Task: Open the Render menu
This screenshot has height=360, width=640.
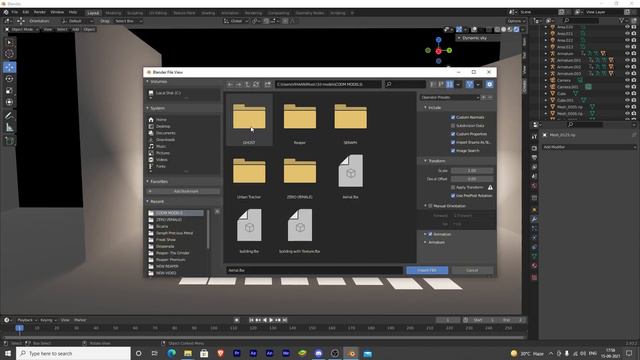Action: 40,12
